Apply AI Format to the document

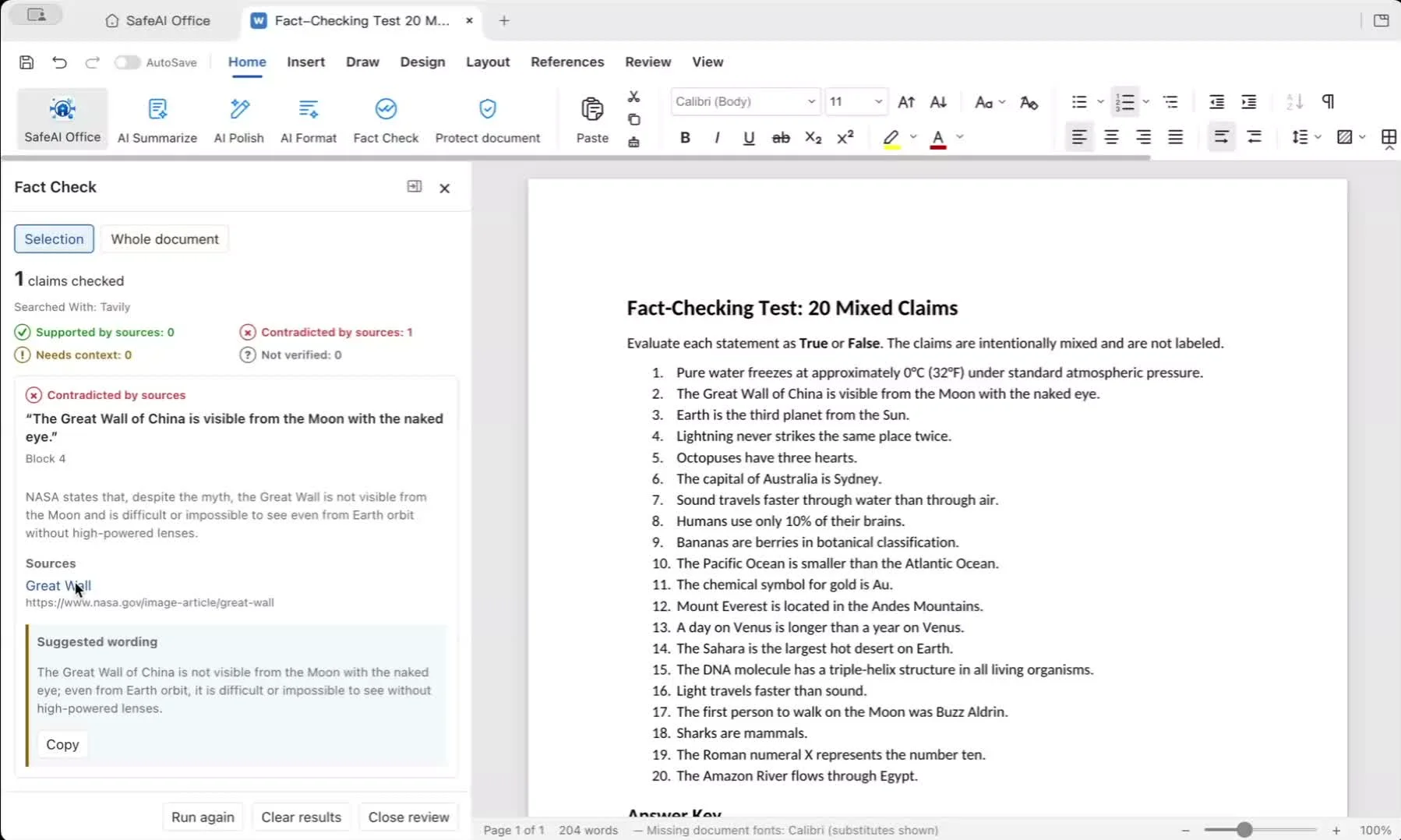(x=309, y=119)
